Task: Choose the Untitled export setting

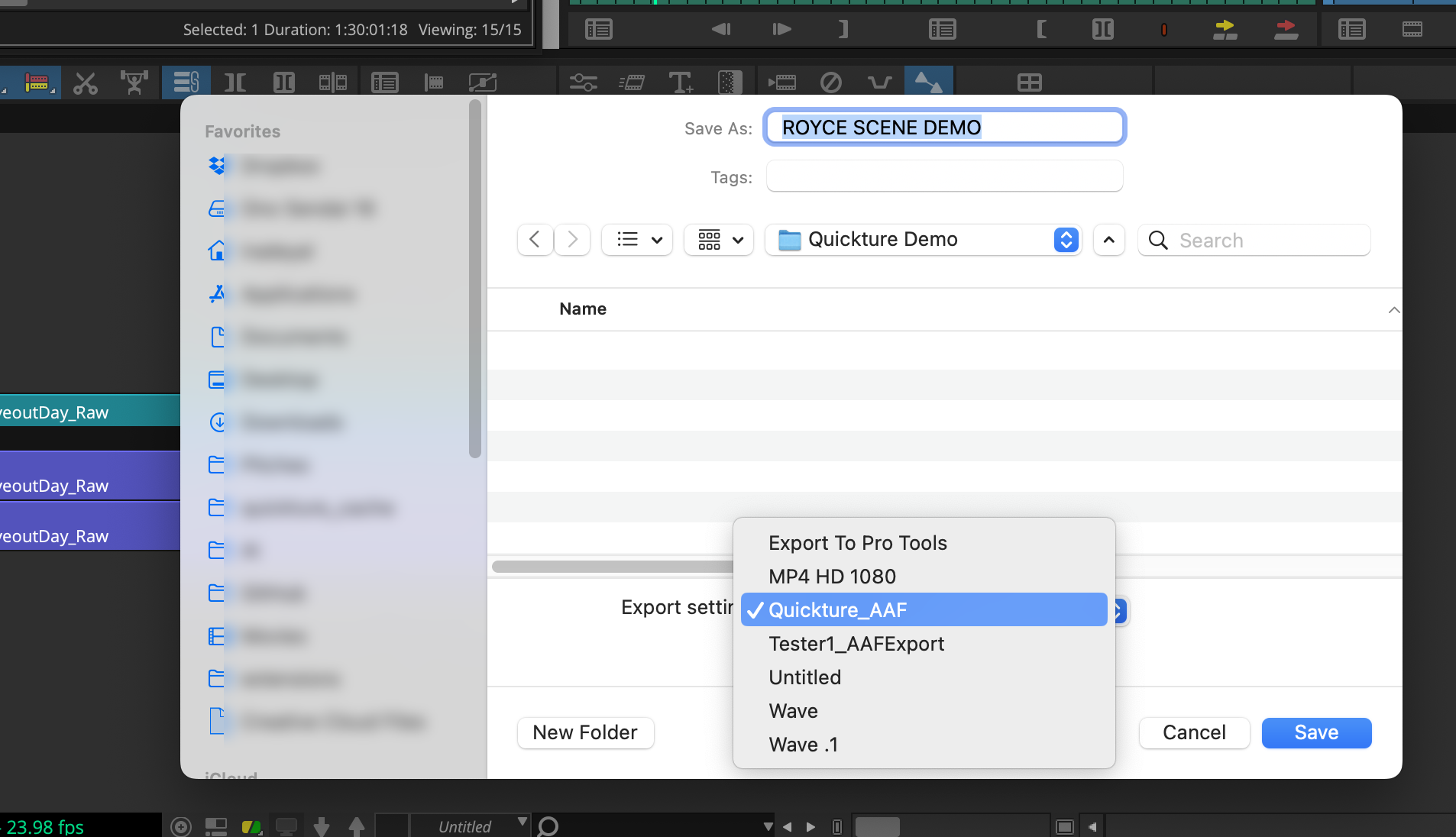Action: point(924,677)
